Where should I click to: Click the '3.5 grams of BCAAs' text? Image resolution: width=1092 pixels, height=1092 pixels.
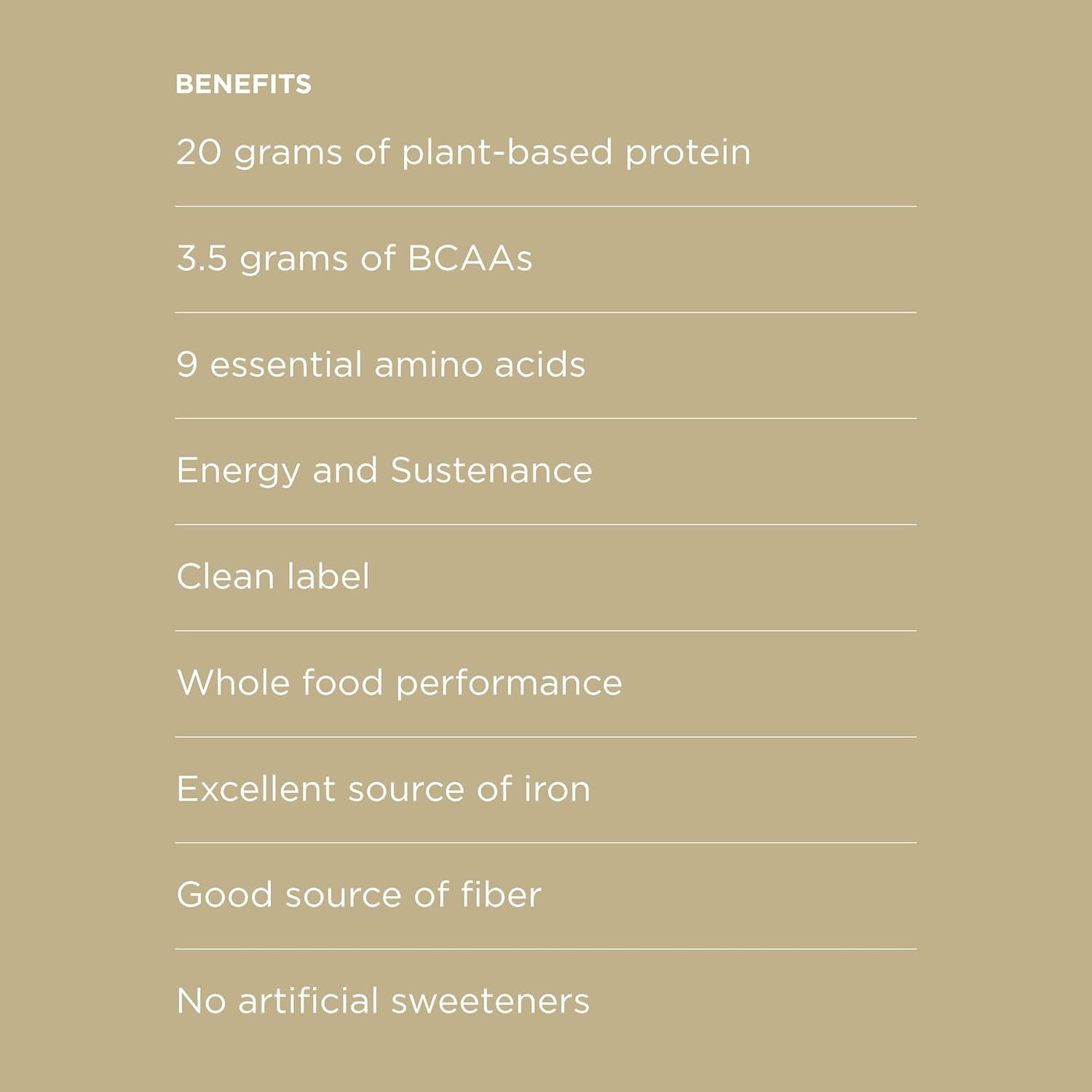[354, 258]
